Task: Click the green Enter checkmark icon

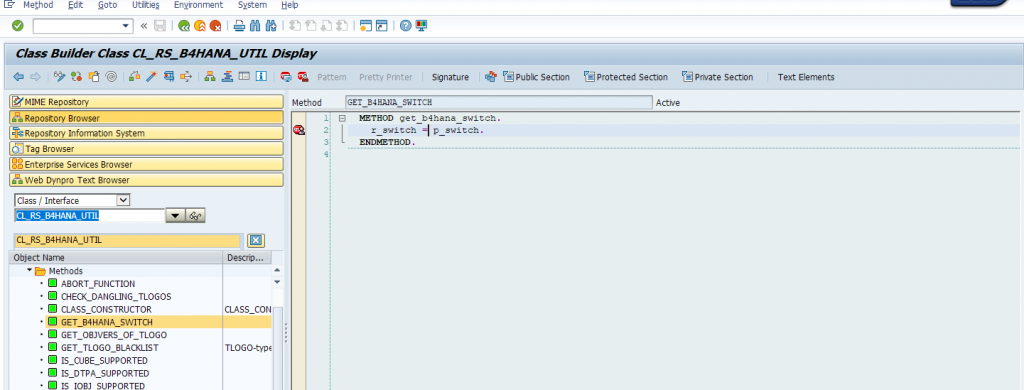Action: (x=18, y=25)
